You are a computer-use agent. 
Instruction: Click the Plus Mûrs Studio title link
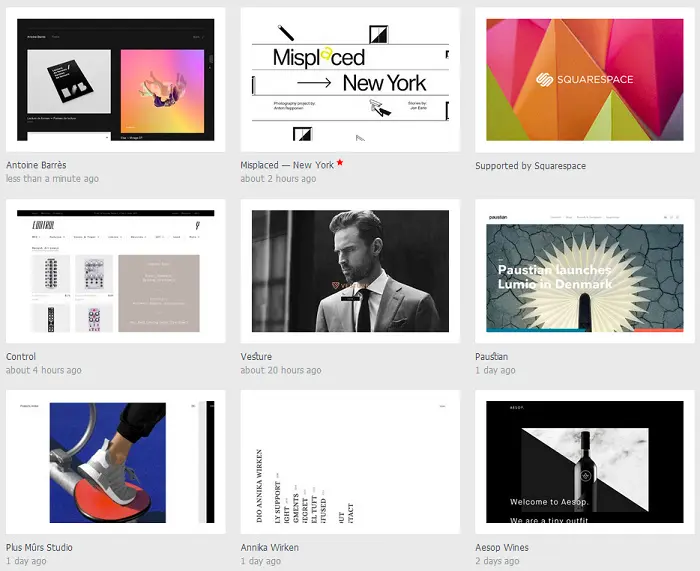click(39, 547)
